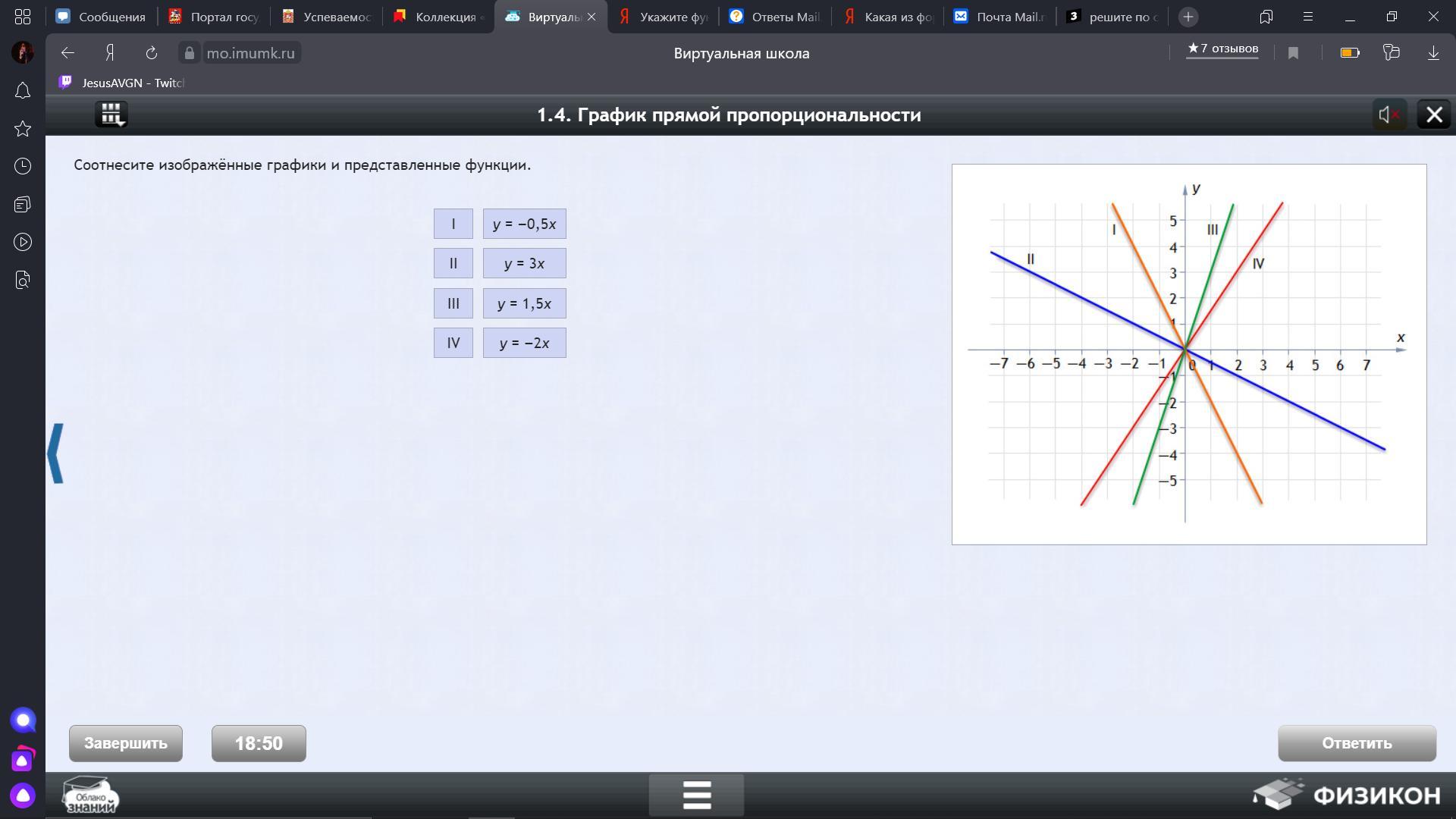This screenshot has width=1456, height=819.
Task: Close the lesson with the X button
Action: pos(1433,115)
